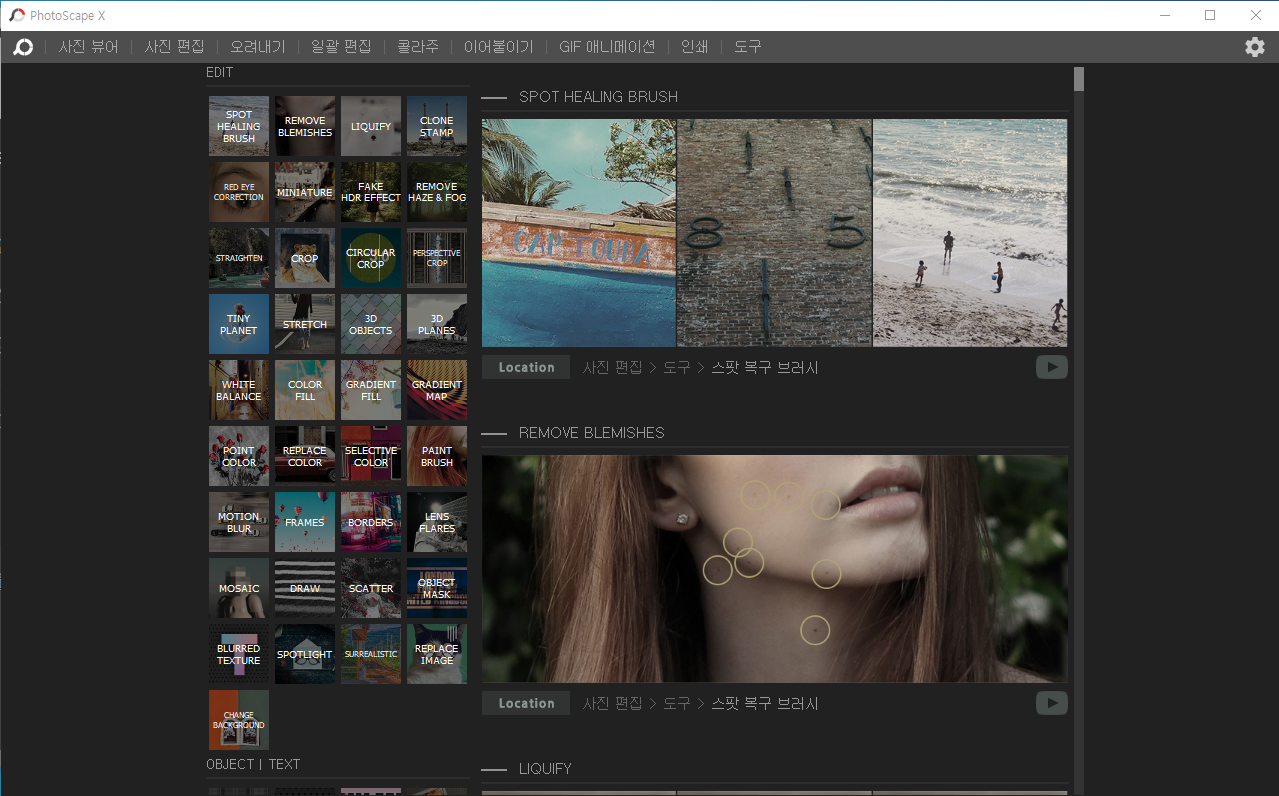The height and width of the screenshot is (796, 1279).
Task: Open the Point Color tile
Action: pos(239,456)
